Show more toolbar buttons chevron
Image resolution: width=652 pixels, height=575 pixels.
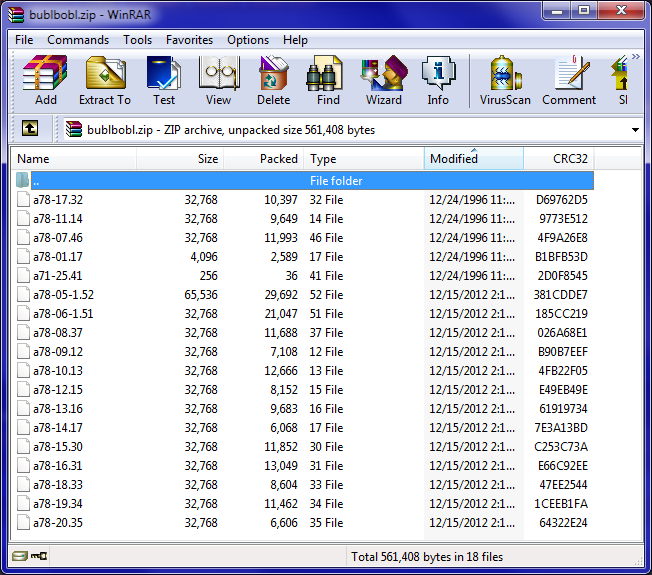click(635, 57)
